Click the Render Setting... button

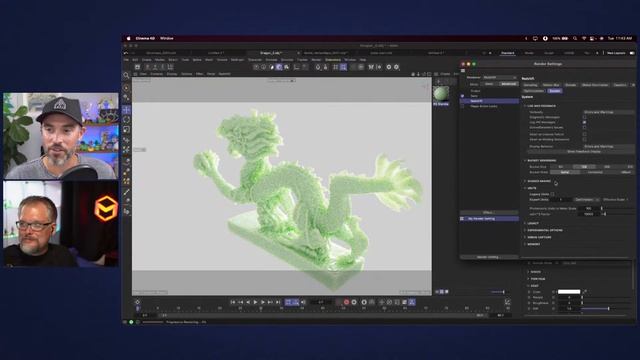coord(488,257)
